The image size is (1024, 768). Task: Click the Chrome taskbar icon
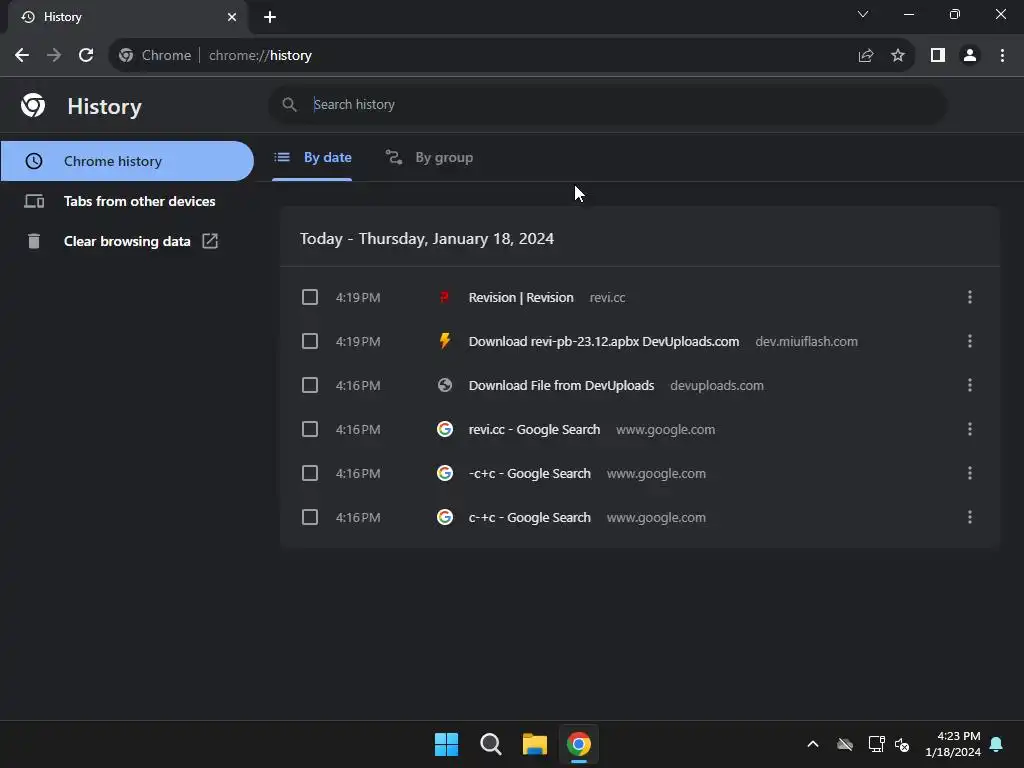(579, 744)
